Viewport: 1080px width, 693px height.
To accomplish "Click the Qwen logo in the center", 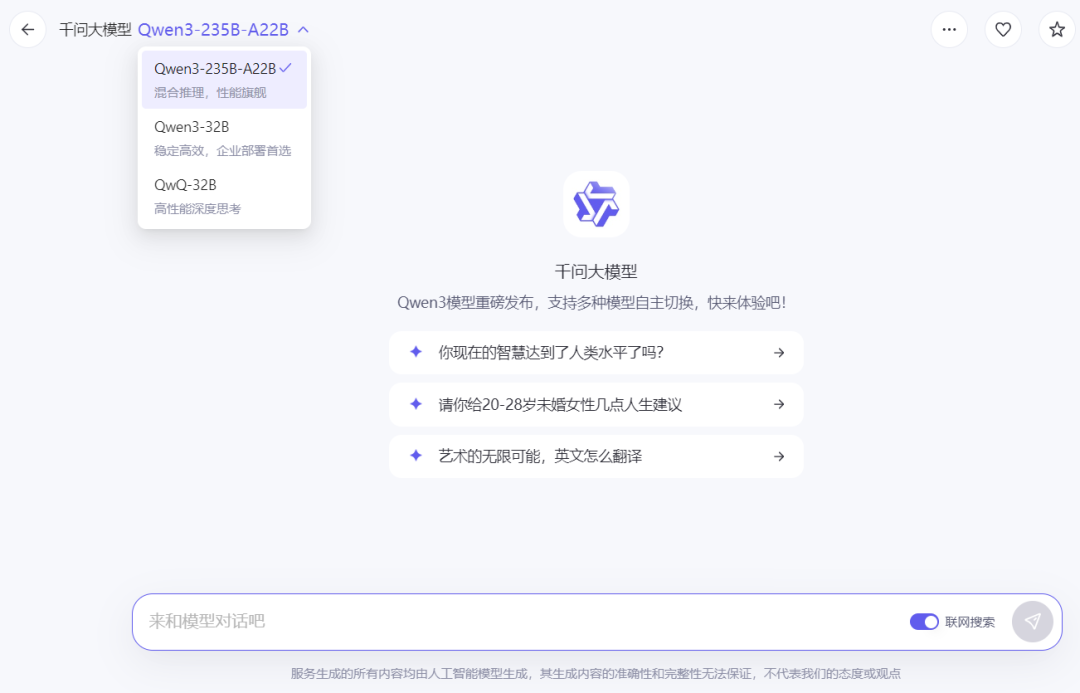I will 596,204.
